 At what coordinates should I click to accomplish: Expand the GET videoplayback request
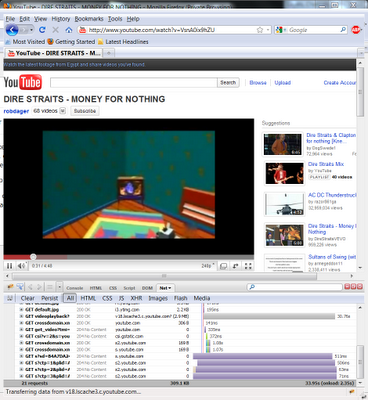21,316
